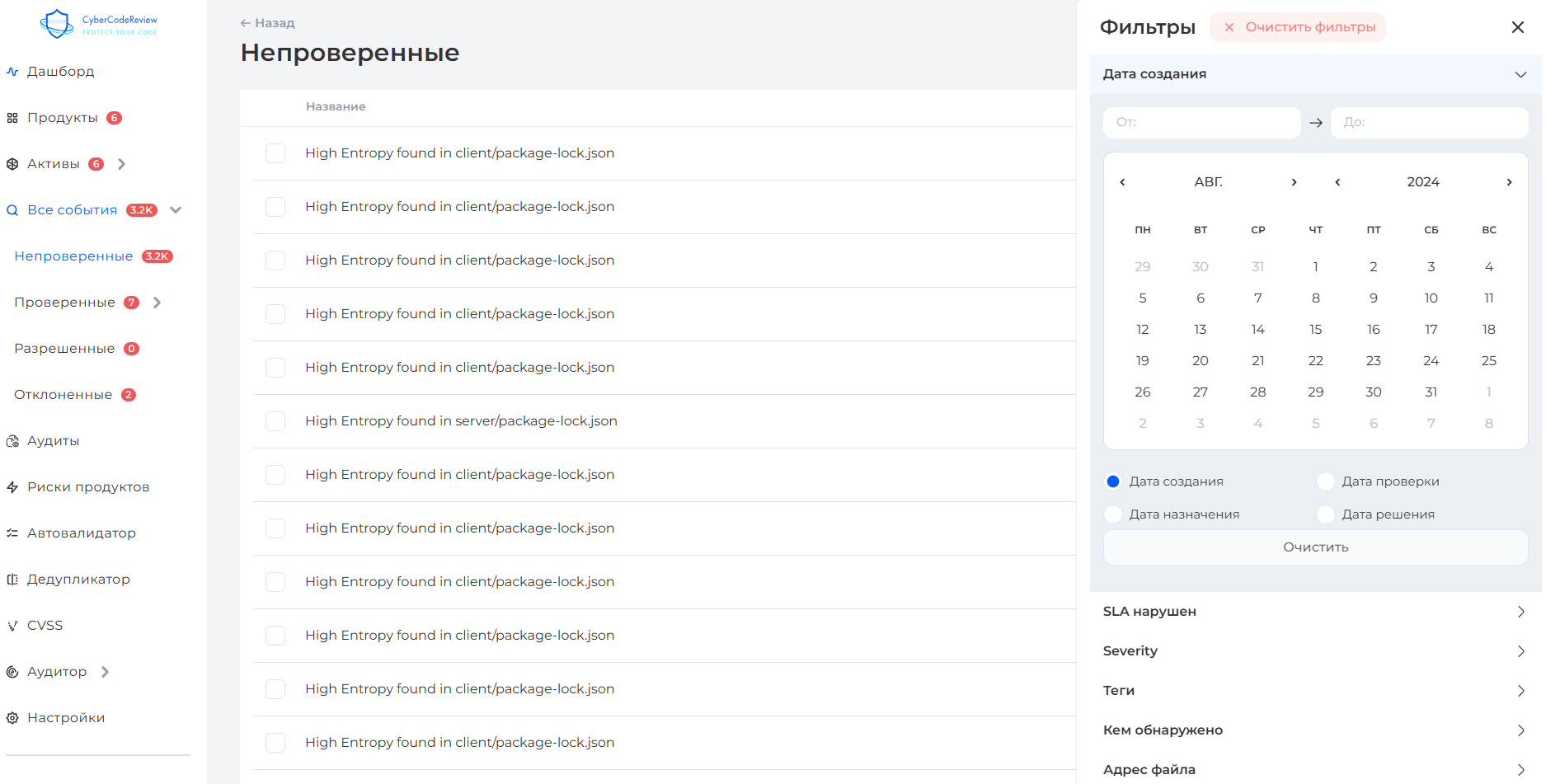Viewport: 1546px width, 784px height.
Task: Select the 'Дата решения' radio button
Action: coord(1325,514)
